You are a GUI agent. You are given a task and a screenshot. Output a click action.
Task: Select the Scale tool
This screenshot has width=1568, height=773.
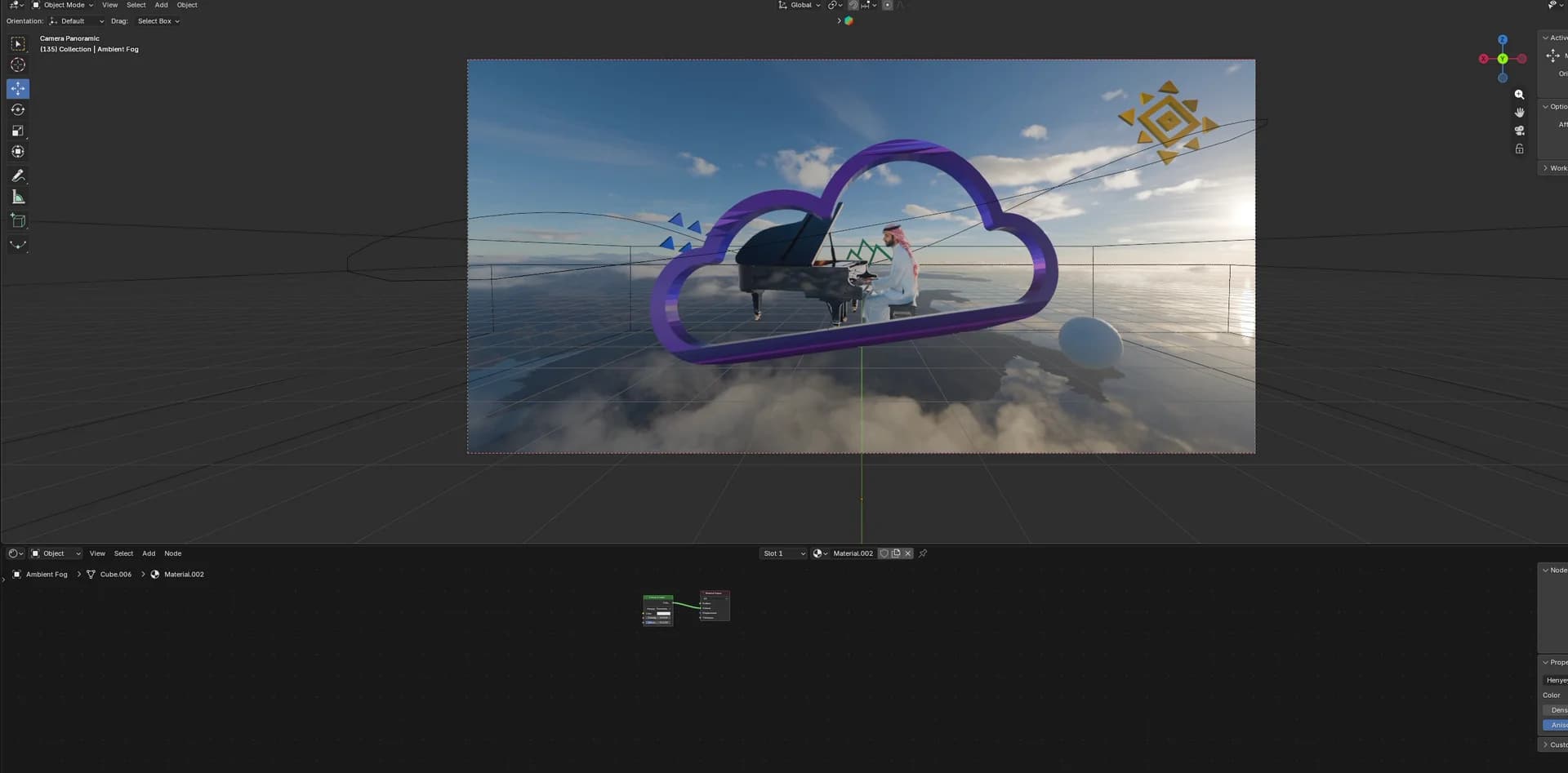click(18, 131)
